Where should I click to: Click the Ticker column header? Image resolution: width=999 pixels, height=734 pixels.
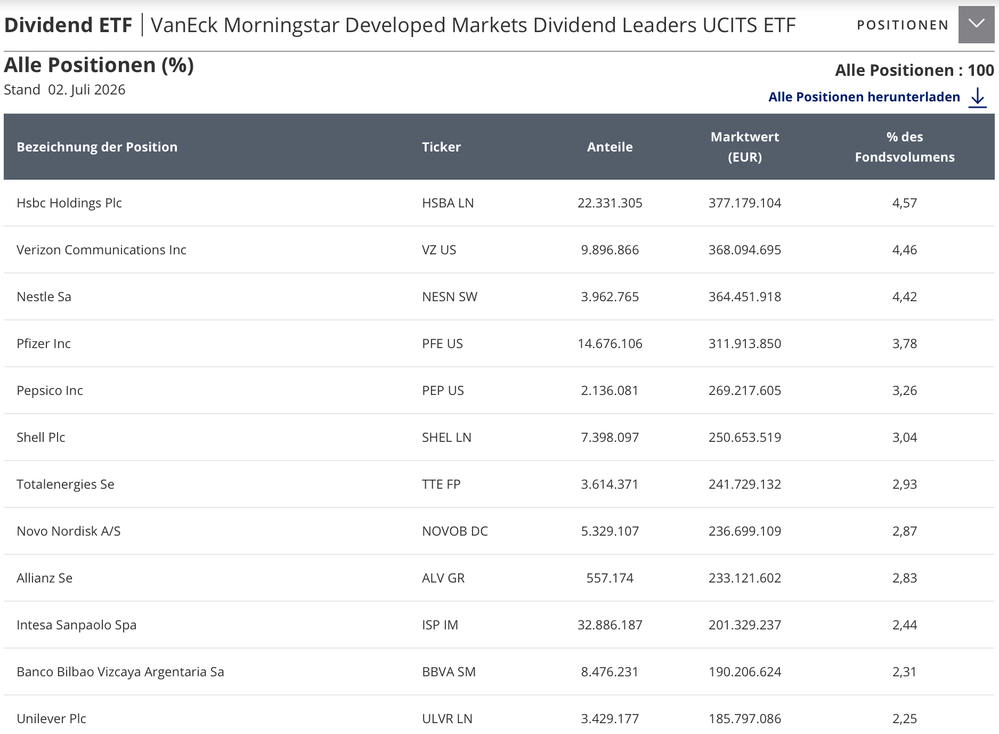[x=441, y=147]
